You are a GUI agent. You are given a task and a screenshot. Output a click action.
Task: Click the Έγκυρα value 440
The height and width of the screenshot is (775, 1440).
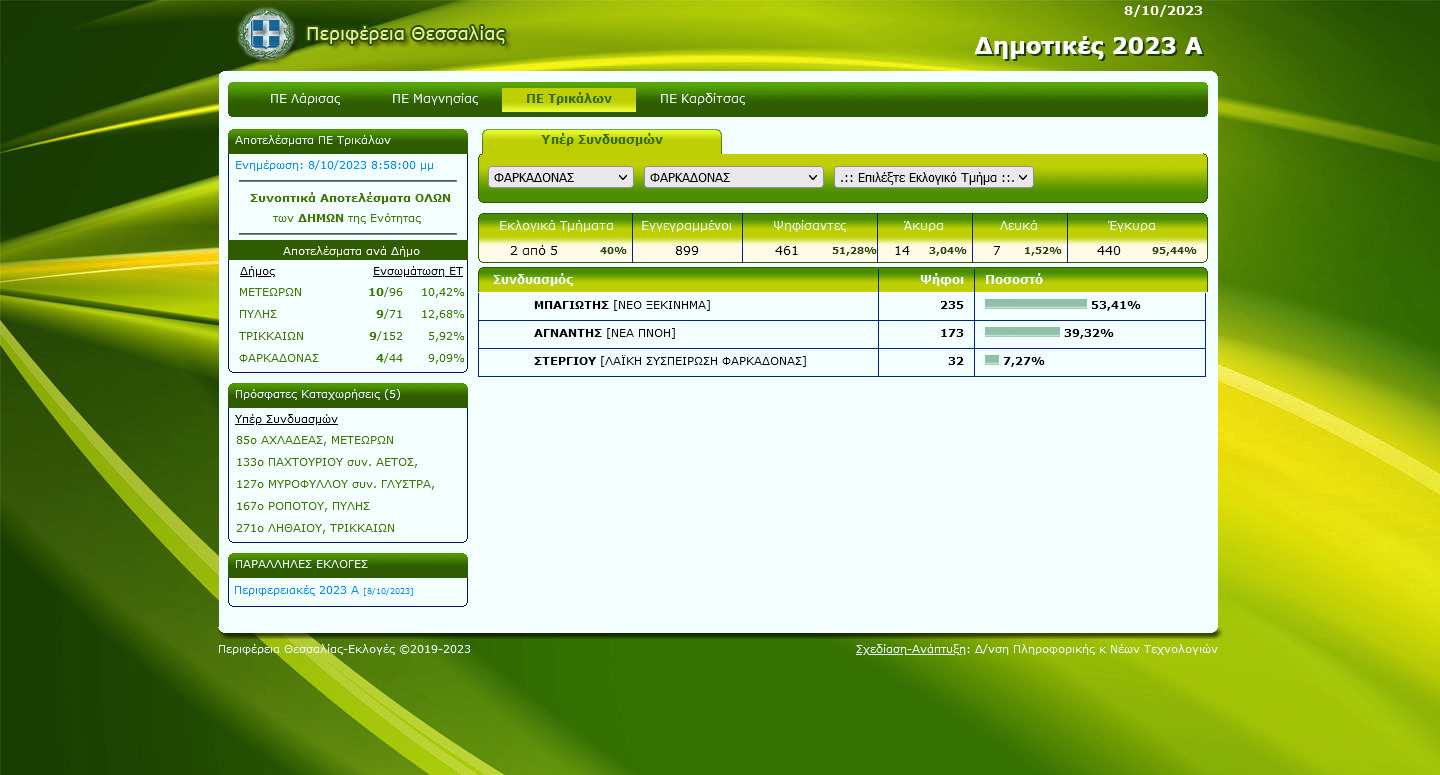click(1109, 250)
